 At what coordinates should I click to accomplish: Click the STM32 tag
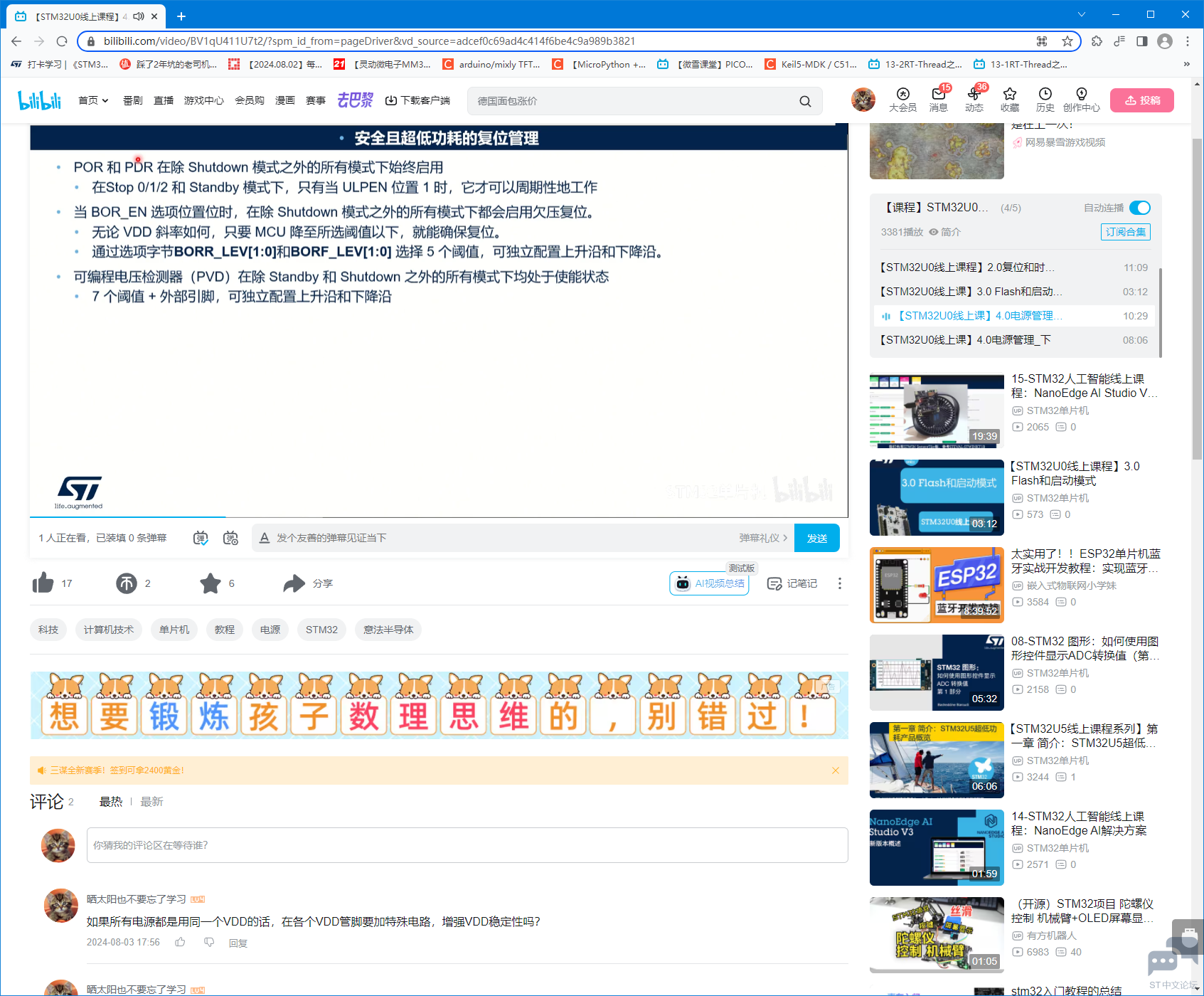(321, 630)
